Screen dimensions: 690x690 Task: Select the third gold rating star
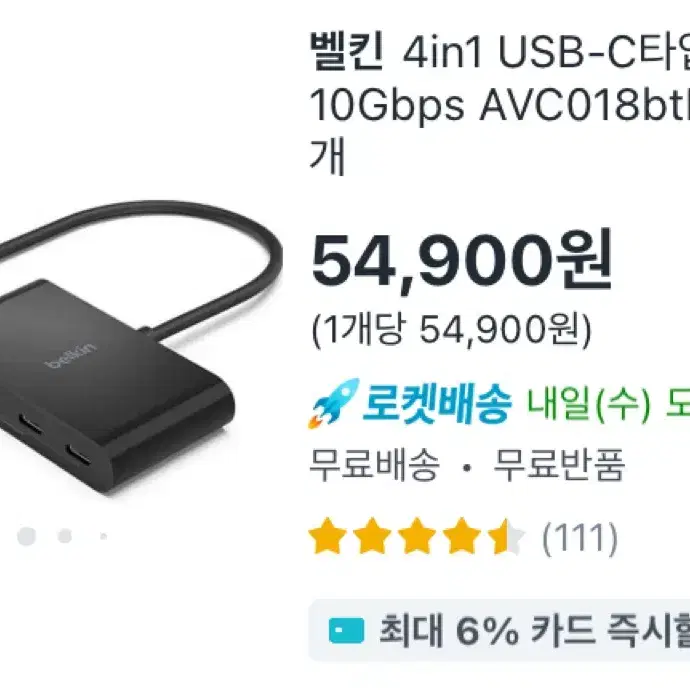417,536
